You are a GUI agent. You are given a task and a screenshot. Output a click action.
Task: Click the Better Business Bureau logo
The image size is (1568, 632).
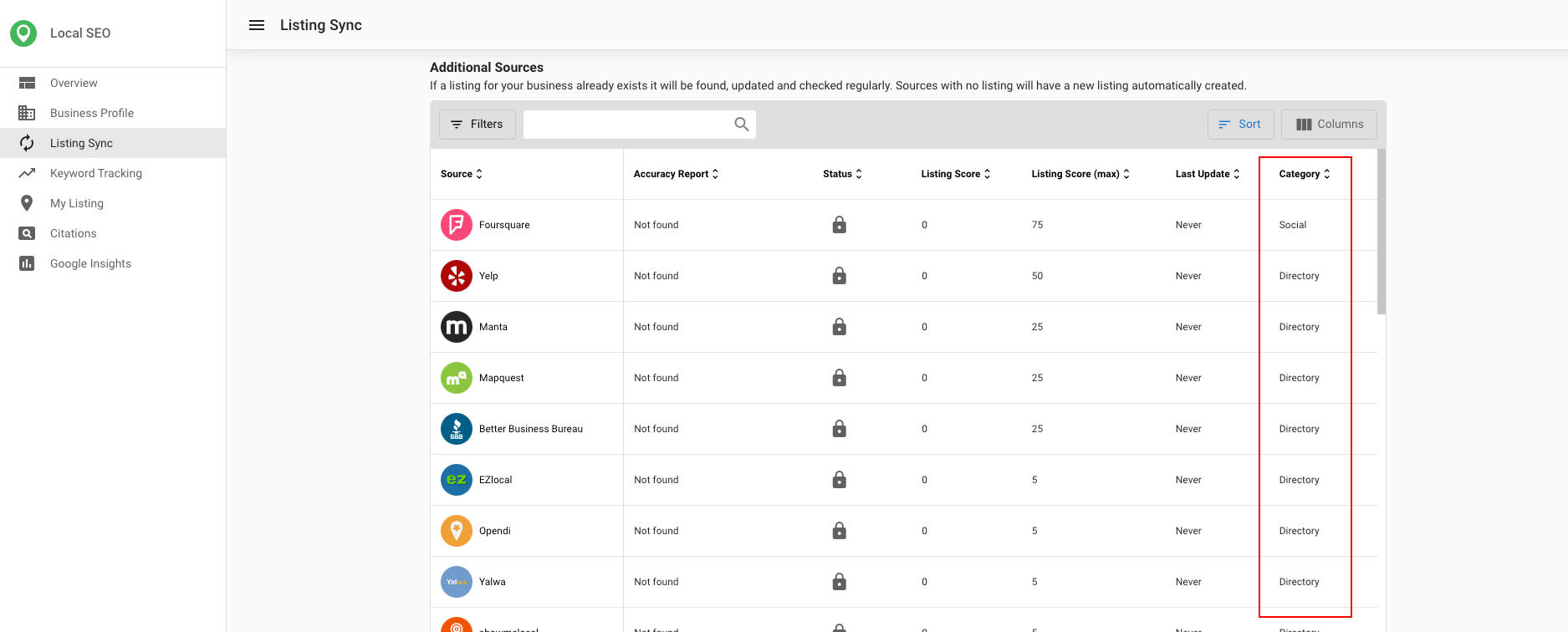[456, 429]
